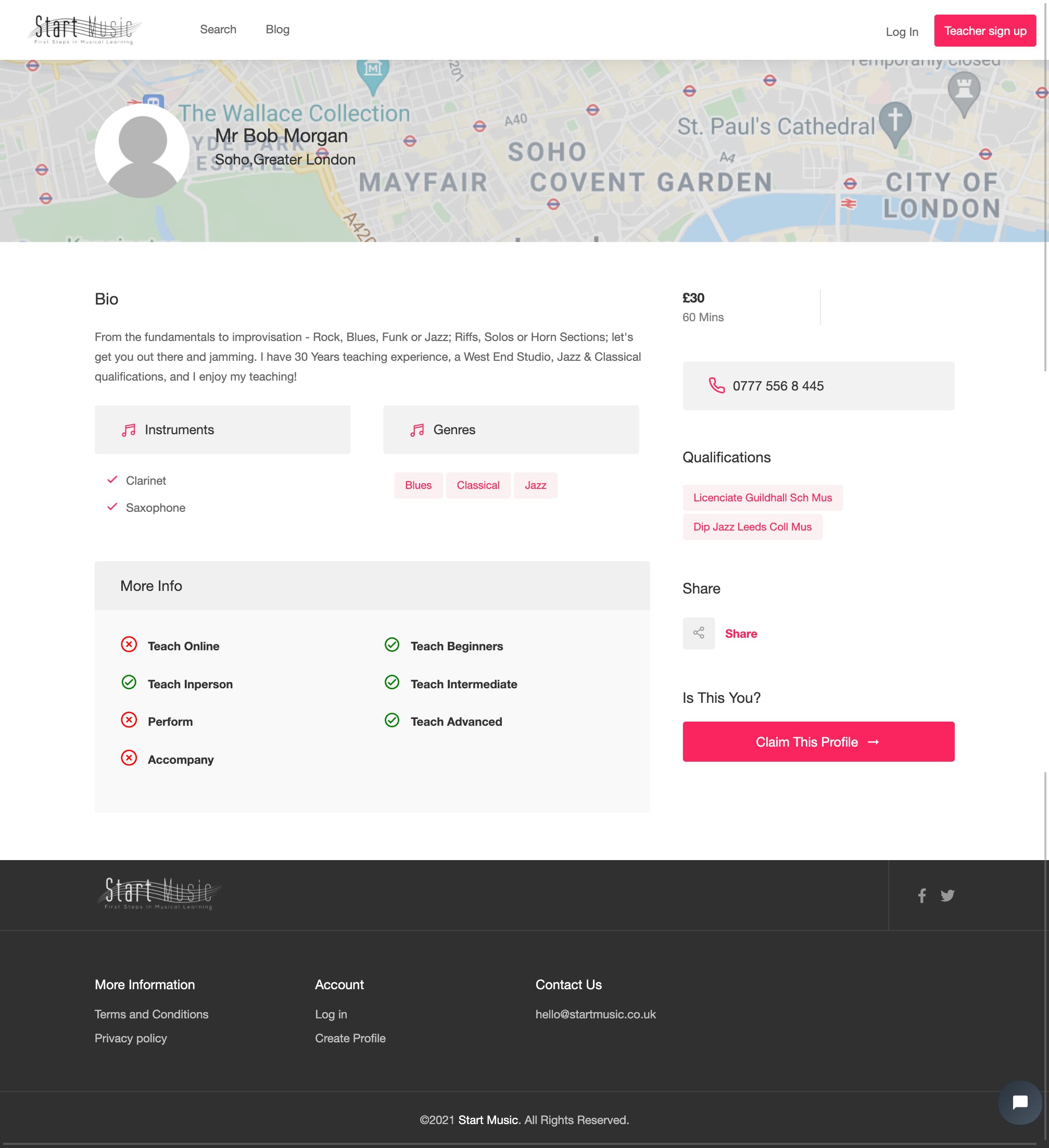Open the Blog nav item
Screen dimensions: 1049x1148
(x=277, y=30)
